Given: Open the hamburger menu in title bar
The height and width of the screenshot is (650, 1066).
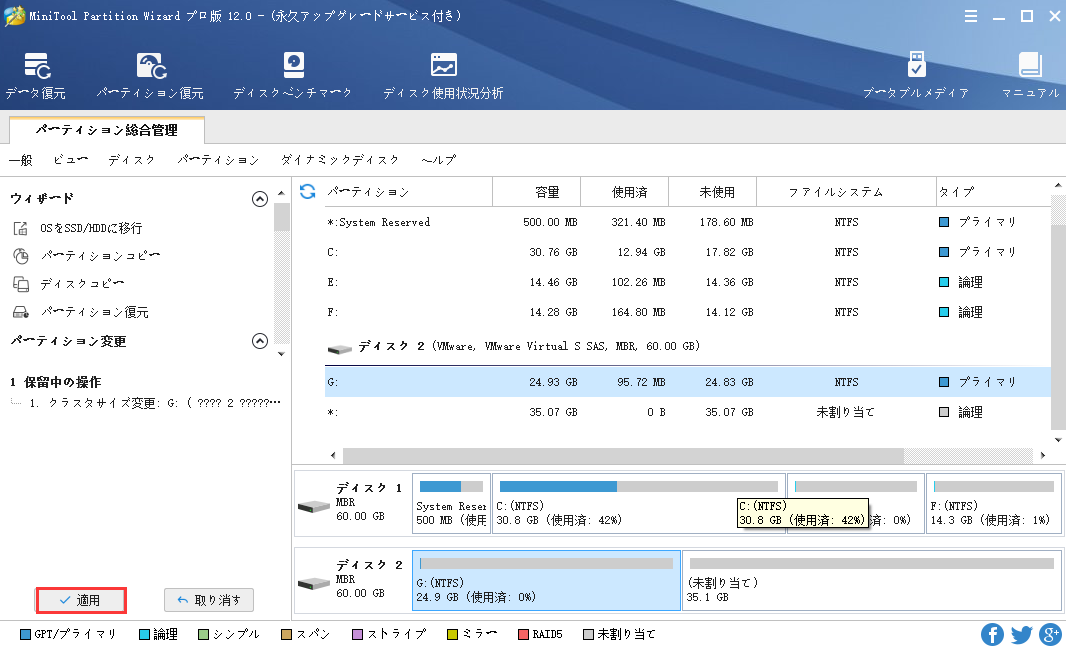Looking at the screenshot, I should [x=972, y=16].
